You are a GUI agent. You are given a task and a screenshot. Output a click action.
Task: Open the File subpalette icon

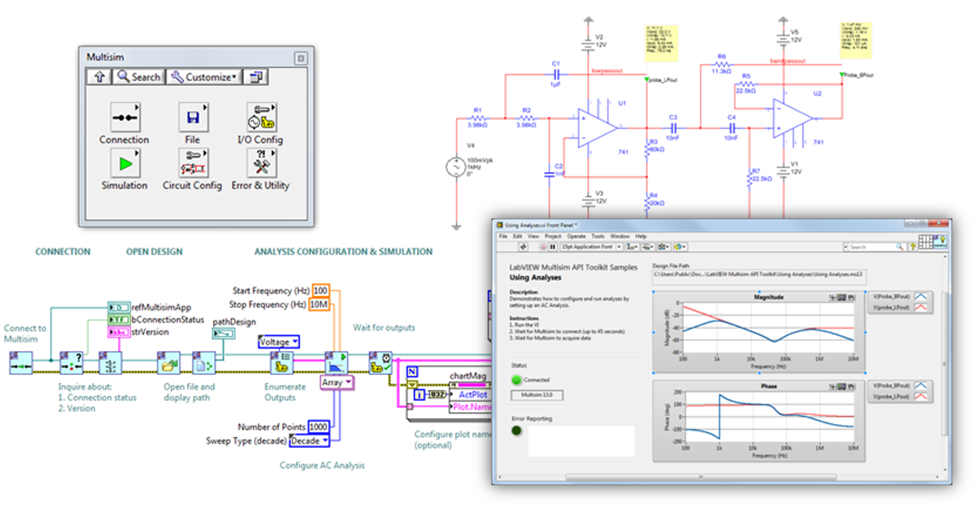[x=192, y=114]
